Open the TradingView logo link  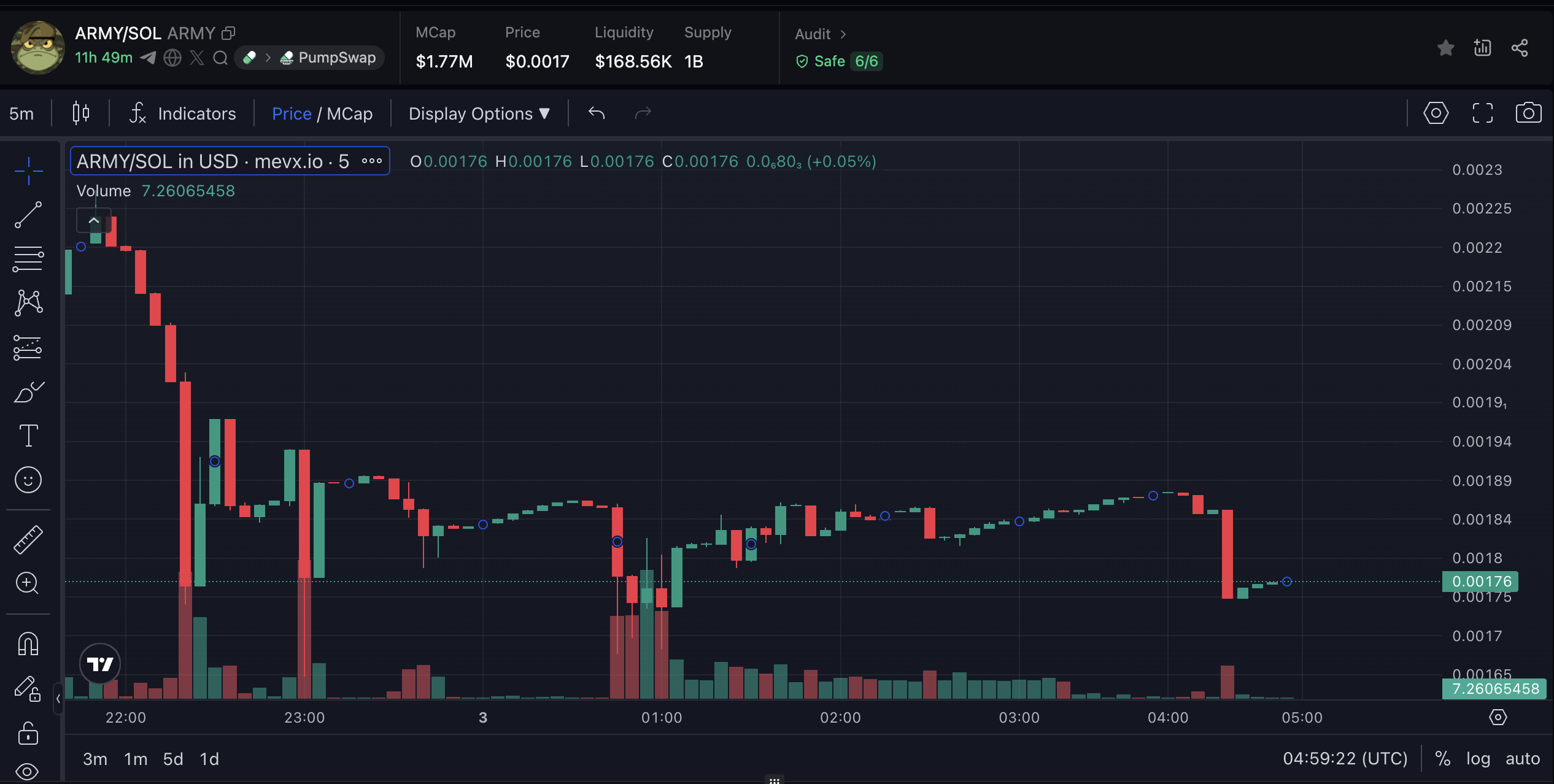[x=100, y=664]
